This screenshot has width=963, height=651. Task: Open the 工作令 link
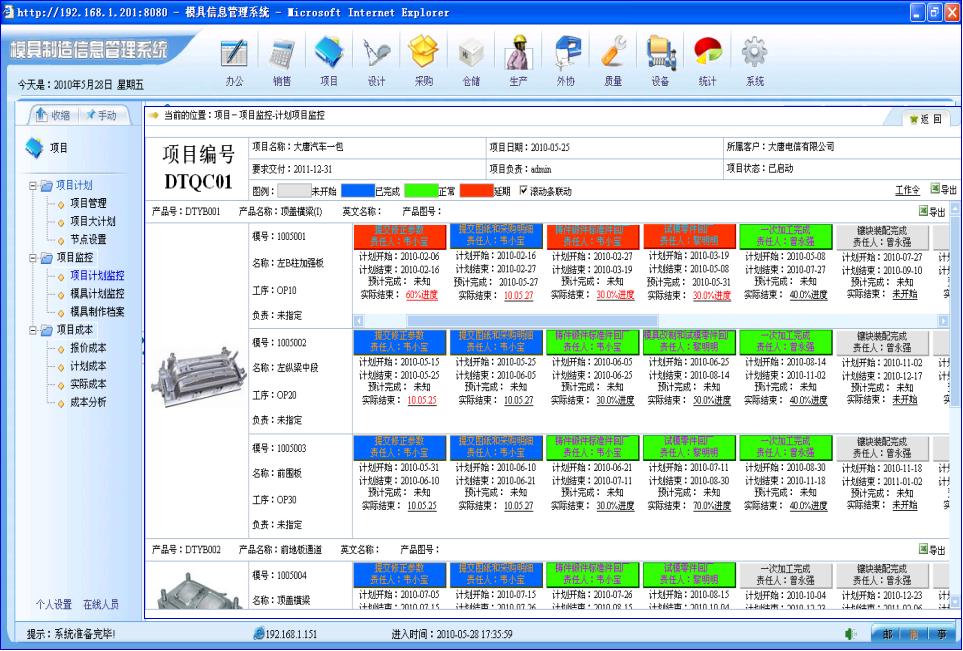click(908, 190)
